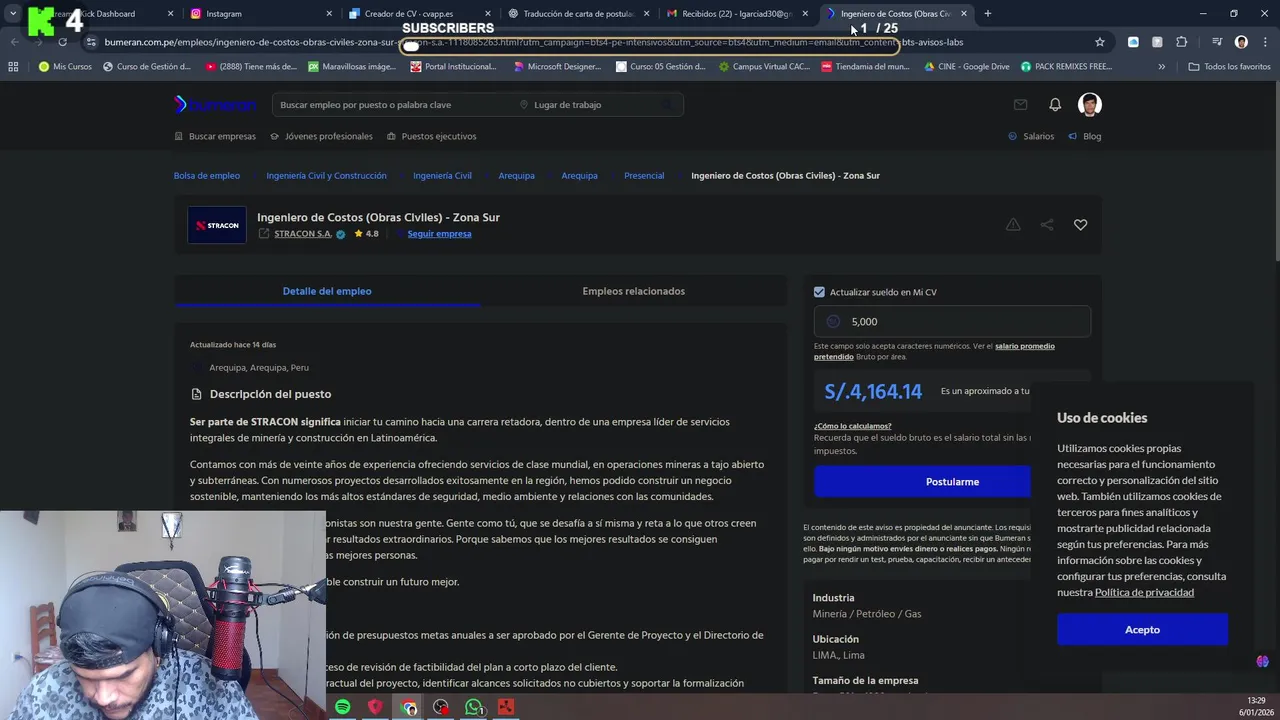This screenshot has height=720, width=1280.
Task: Open Maravillosas imágenes bookmark
Action: [x=352, y=67]
